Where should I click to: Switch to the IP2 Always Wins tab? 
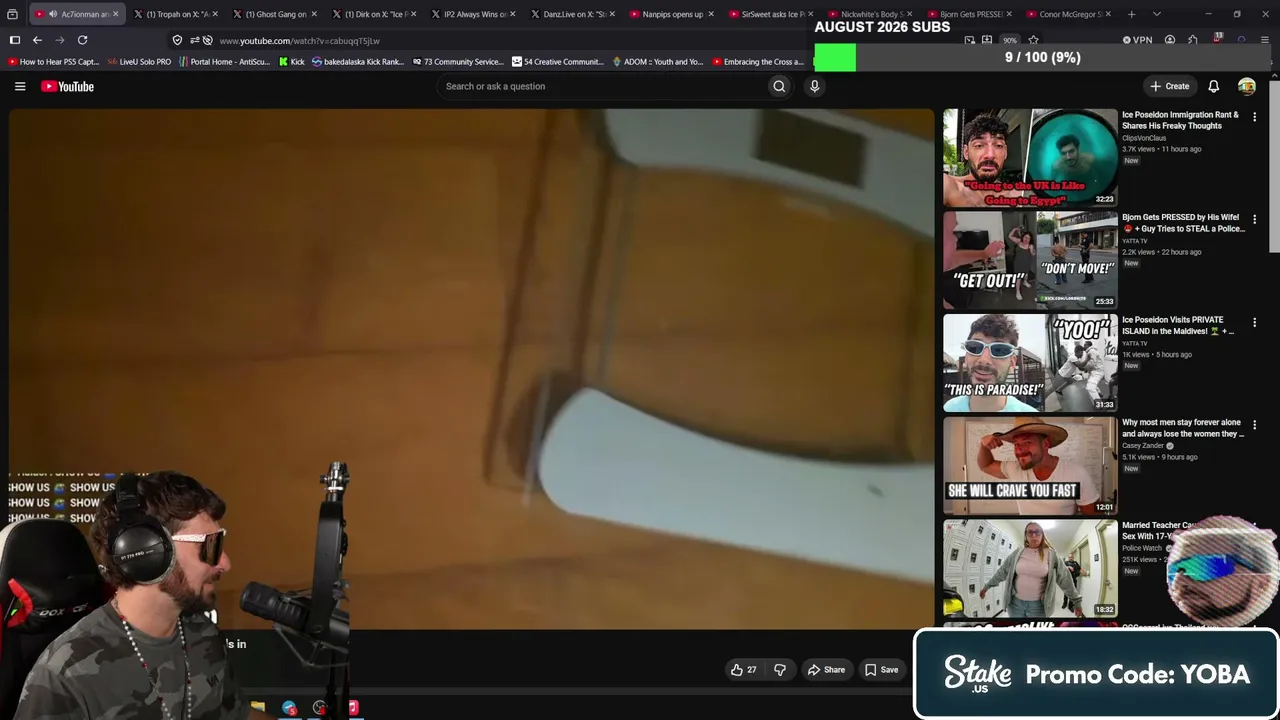(473, 14)
